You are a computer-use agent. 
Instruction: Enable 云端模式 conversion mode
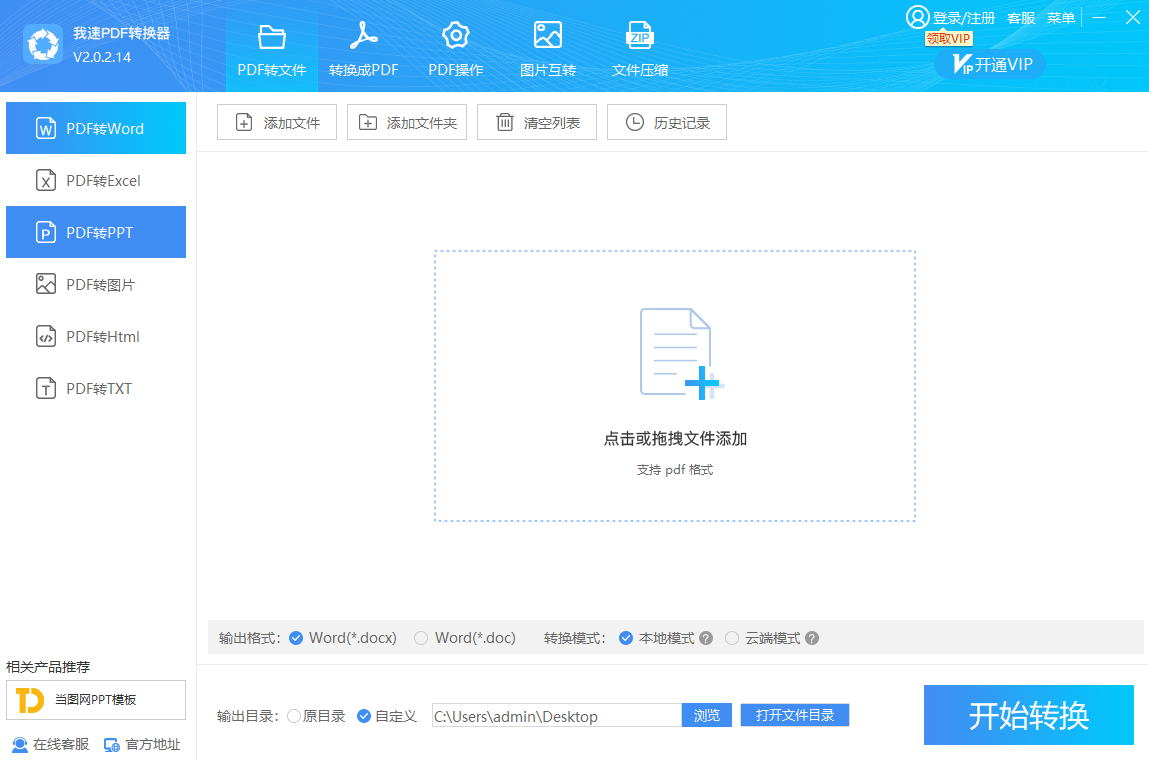pyautogui.click(x=732, y=638)
